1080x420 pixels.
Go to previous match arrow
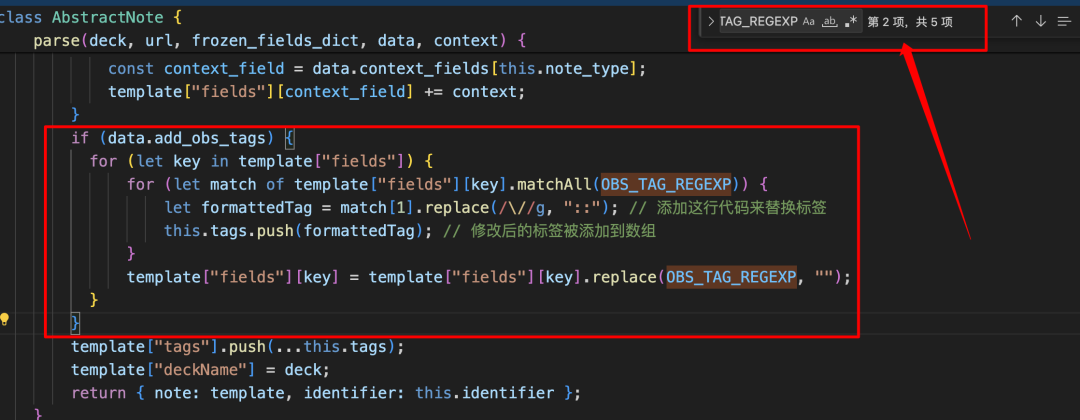coord(1017,21)
